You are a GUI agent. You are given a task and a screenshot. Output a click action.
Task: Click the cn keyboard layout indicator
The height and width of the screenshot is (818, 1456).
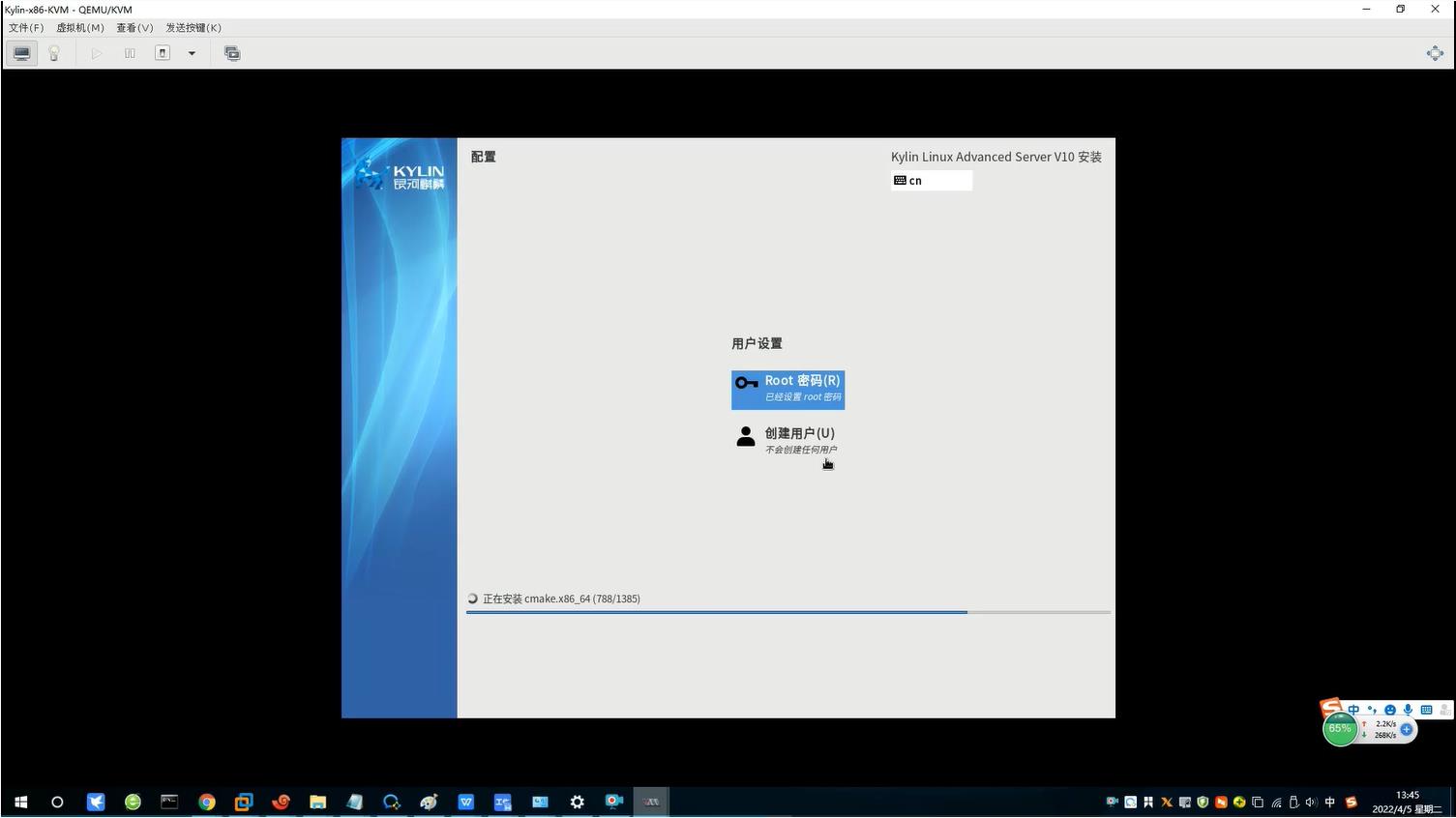931,181
